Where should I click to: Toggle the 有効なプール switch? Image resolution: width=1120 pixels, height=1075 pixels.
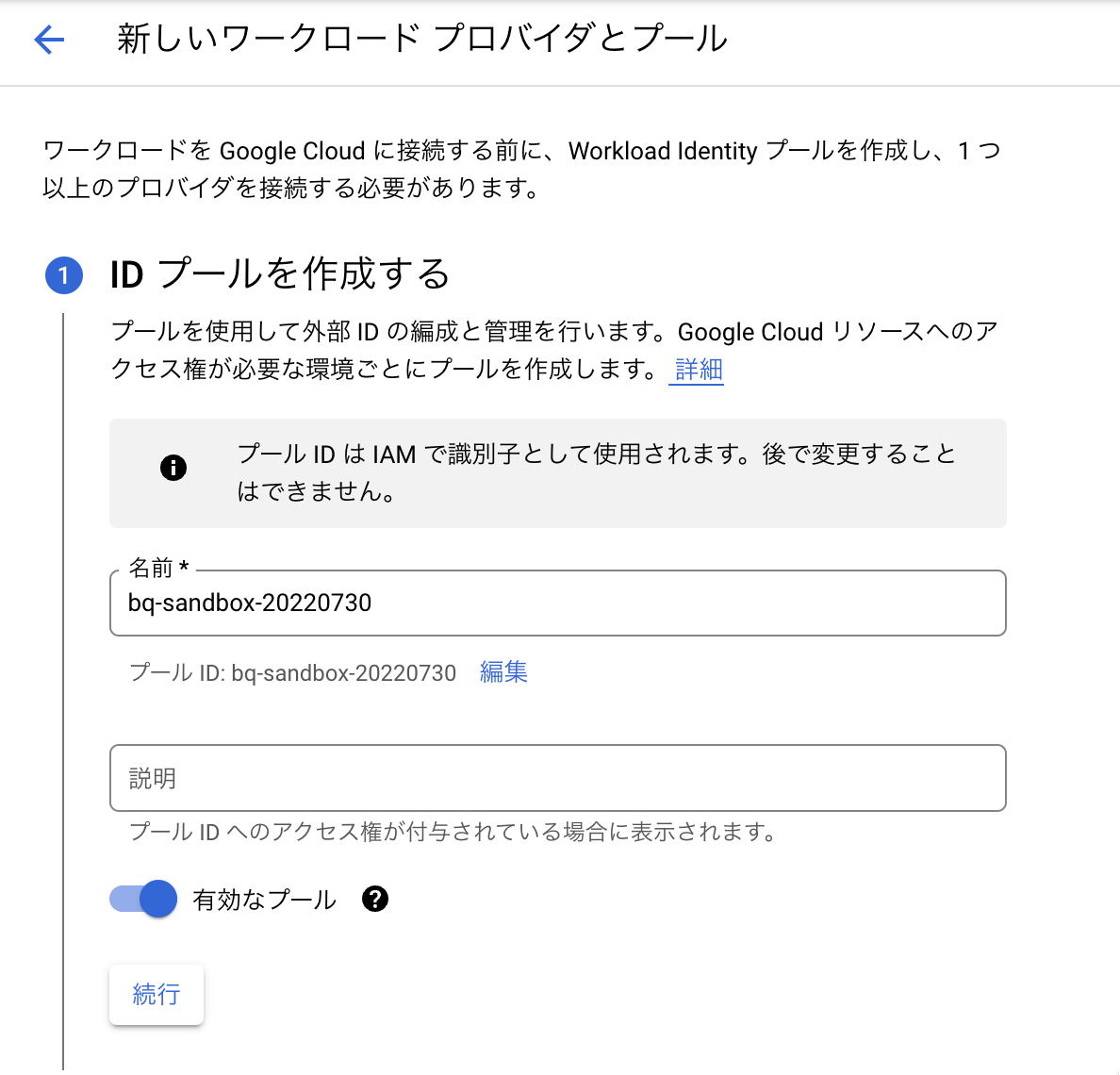pyautogui.click(x=143, y=900)
